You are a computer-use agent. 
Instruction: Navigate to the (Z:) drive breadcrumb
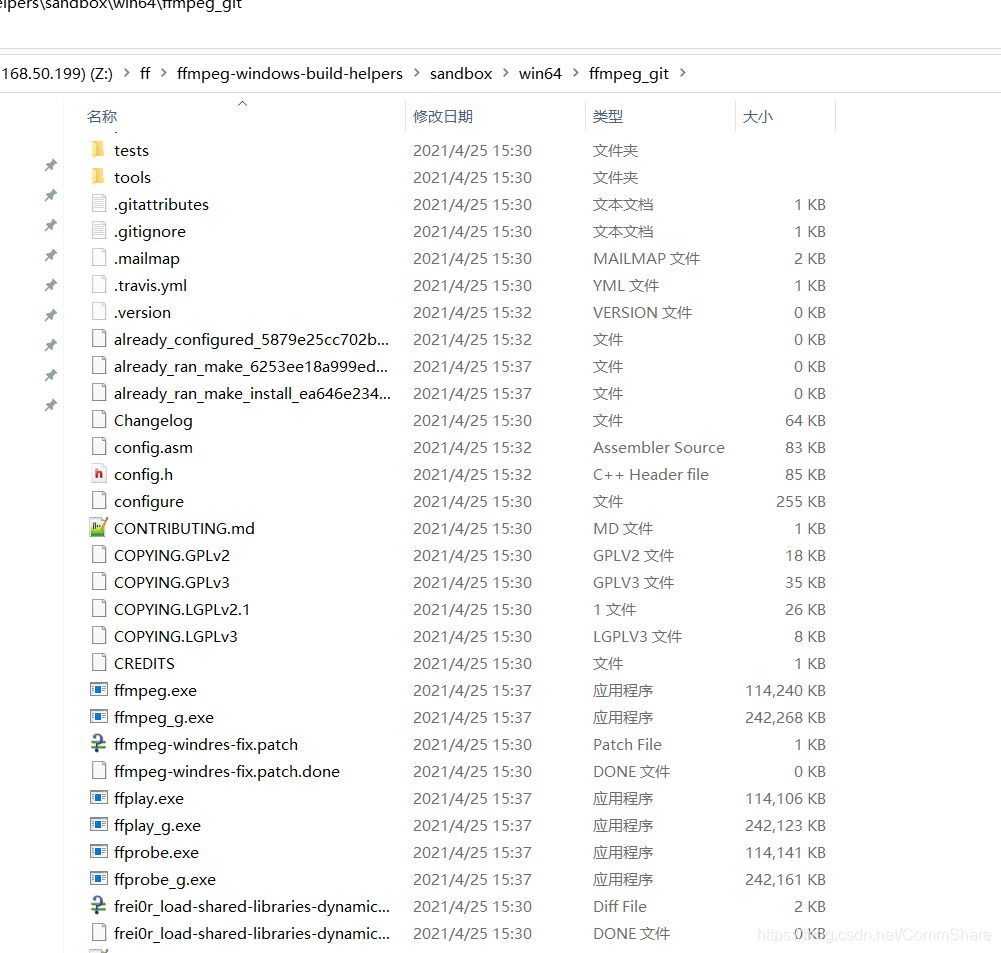coord(57,73)
